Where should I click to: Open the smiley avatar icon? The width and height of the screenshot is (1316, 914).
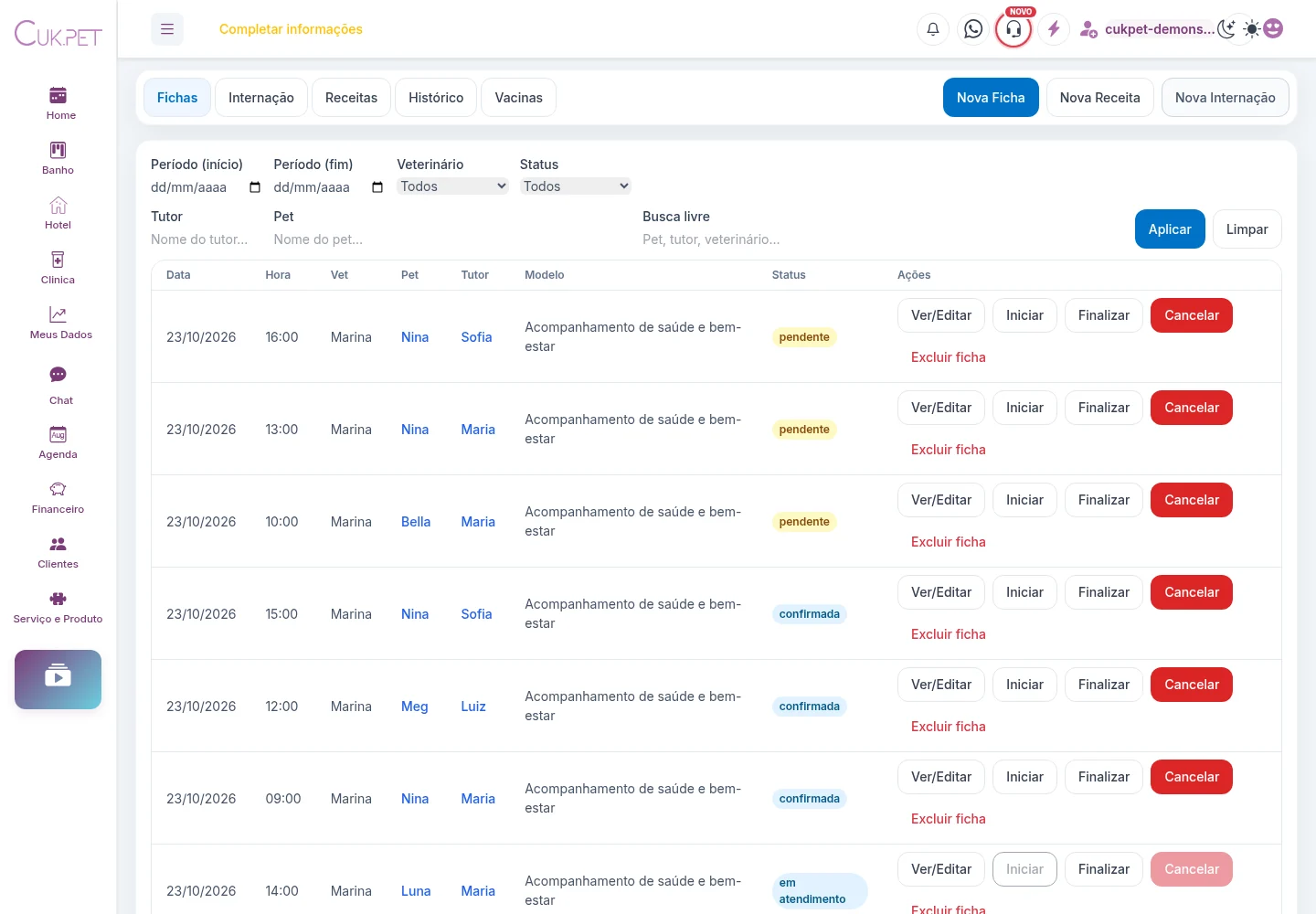click(1273, 28)
